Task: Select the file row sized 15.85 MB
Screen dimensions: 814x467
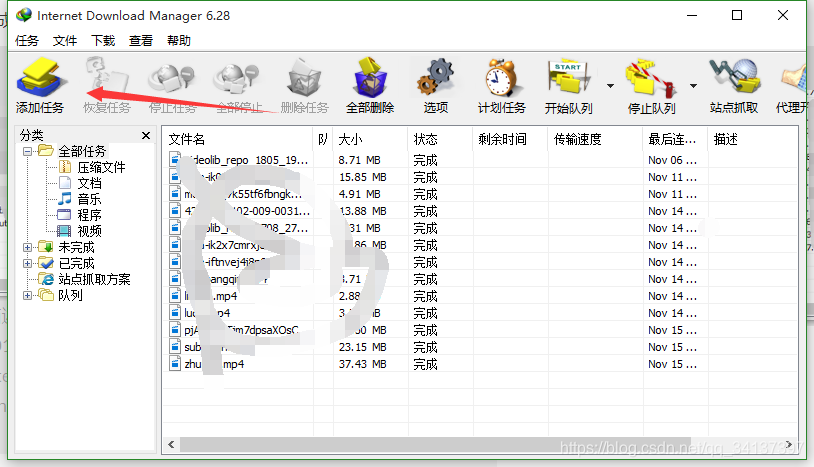Action: tap(480, 177)
